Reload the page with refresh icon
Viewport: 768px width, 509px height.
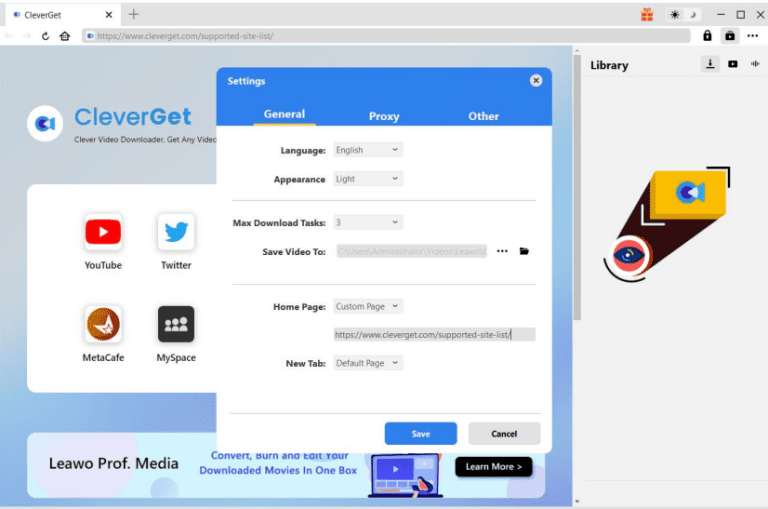point(46,35)
